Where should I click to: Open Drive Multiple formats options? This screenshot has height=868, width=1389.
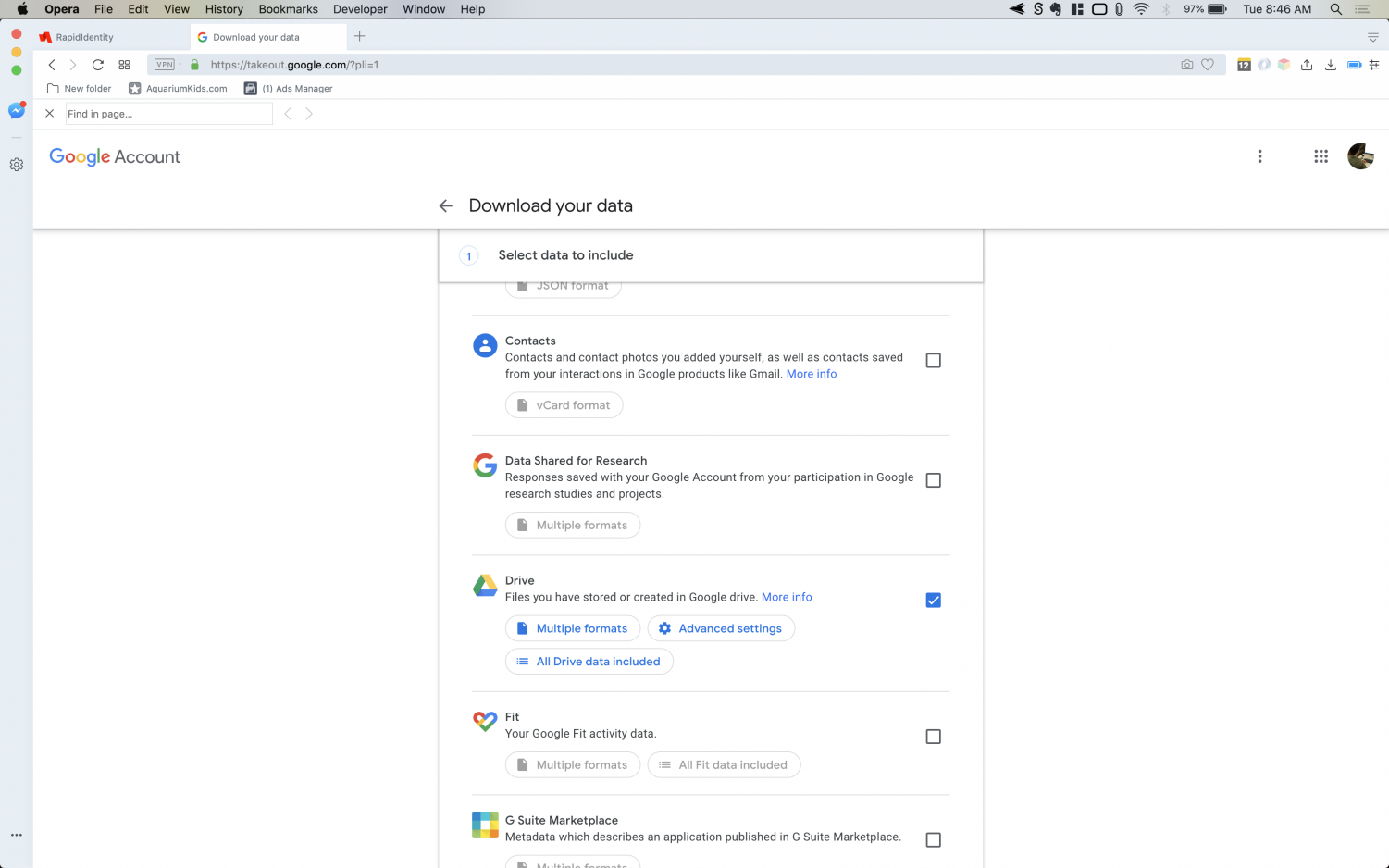tap(572, 628)
